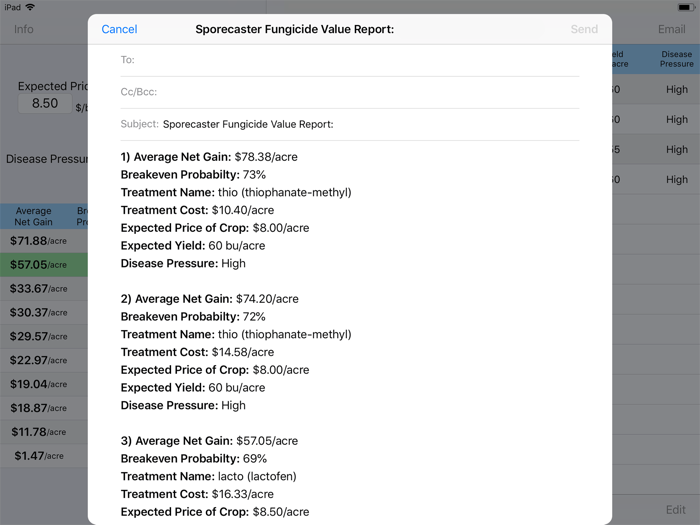
Task: Sort by the Average Net Gain column header
Action: click(x=34, y=216)
